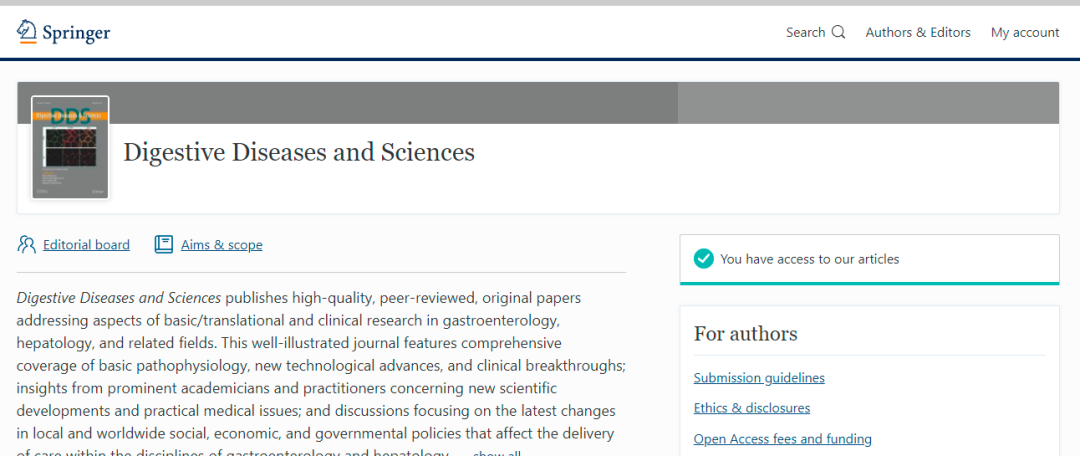Click the teal access checkmark icon
Image resolution: width=1080 pixels, height=456 pixels.
tap(704, 259)
